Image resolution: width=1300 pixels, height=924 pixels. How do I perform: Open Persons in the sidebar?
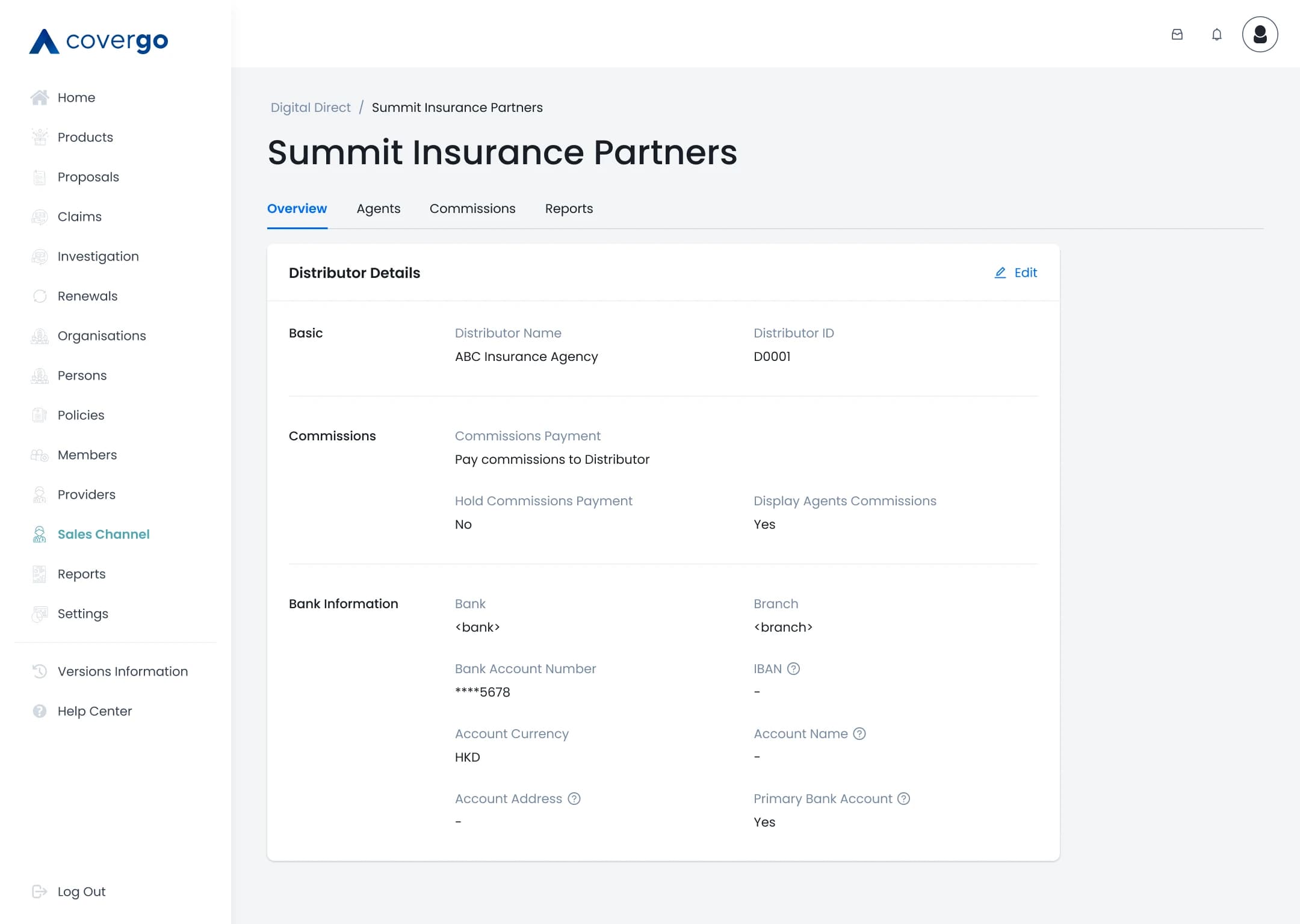point(82,375)
